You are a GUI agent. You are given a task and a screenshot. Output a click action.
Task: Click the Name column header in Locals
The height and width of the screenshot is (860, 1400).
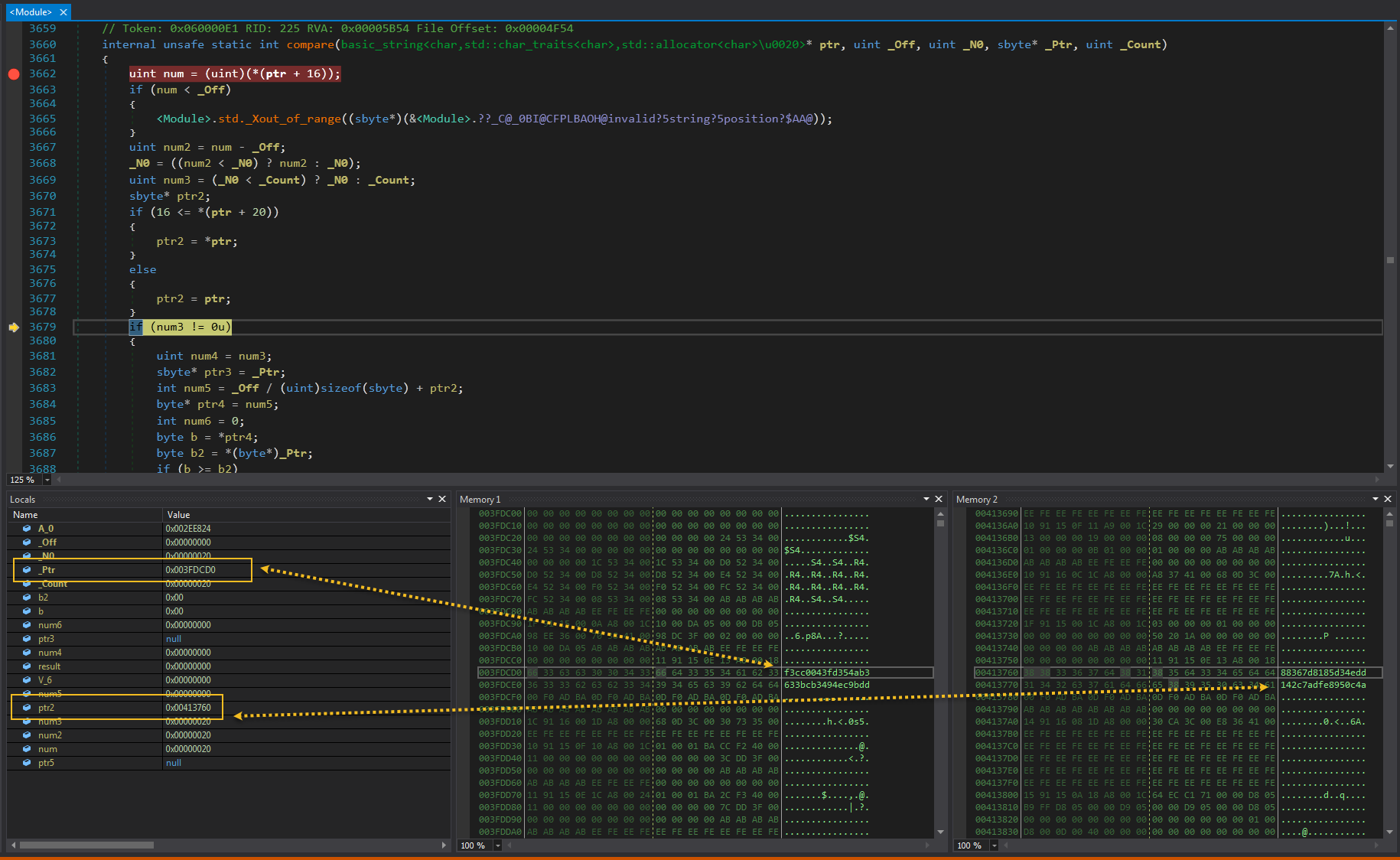85,515
